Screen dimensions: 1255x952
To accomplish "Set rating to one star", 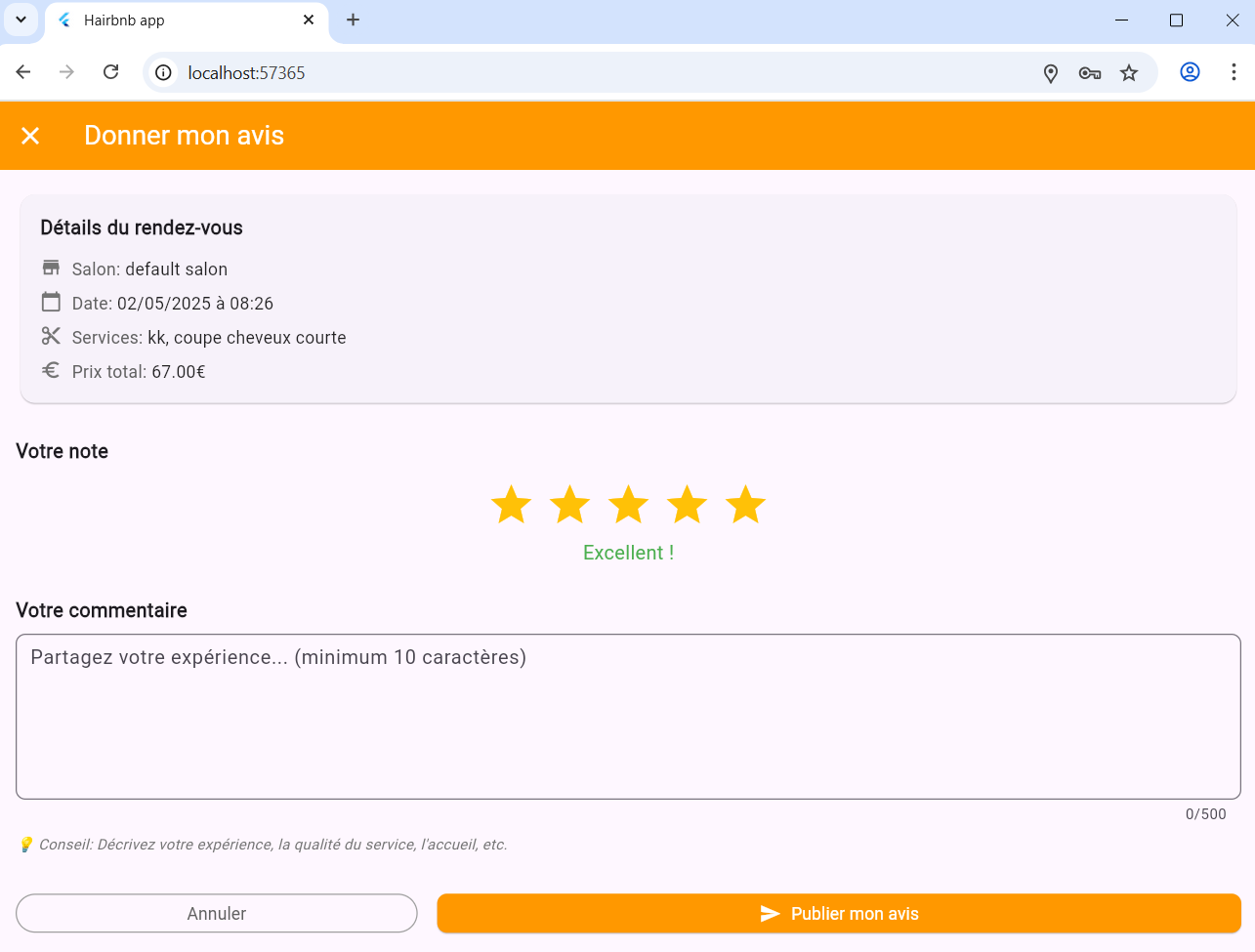I will click(511, 505).
